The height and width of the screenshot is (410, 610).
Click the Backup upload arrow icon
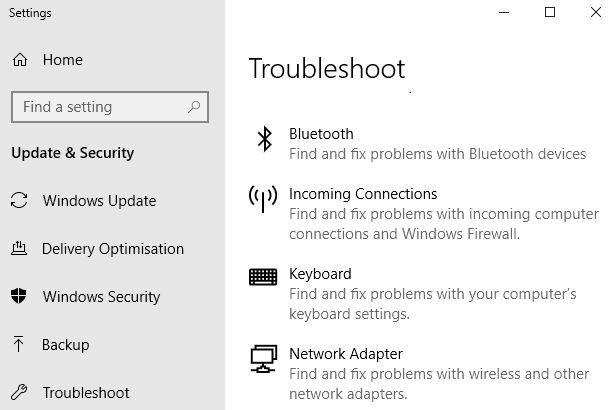(x=19, y=345)
